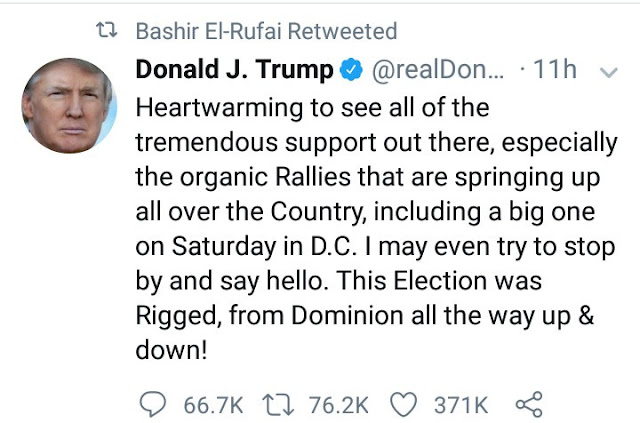The height and width of the screenshot is (423, 640).
Task: Retweet this tweet using the arrows icon
Action: point(278,405)
